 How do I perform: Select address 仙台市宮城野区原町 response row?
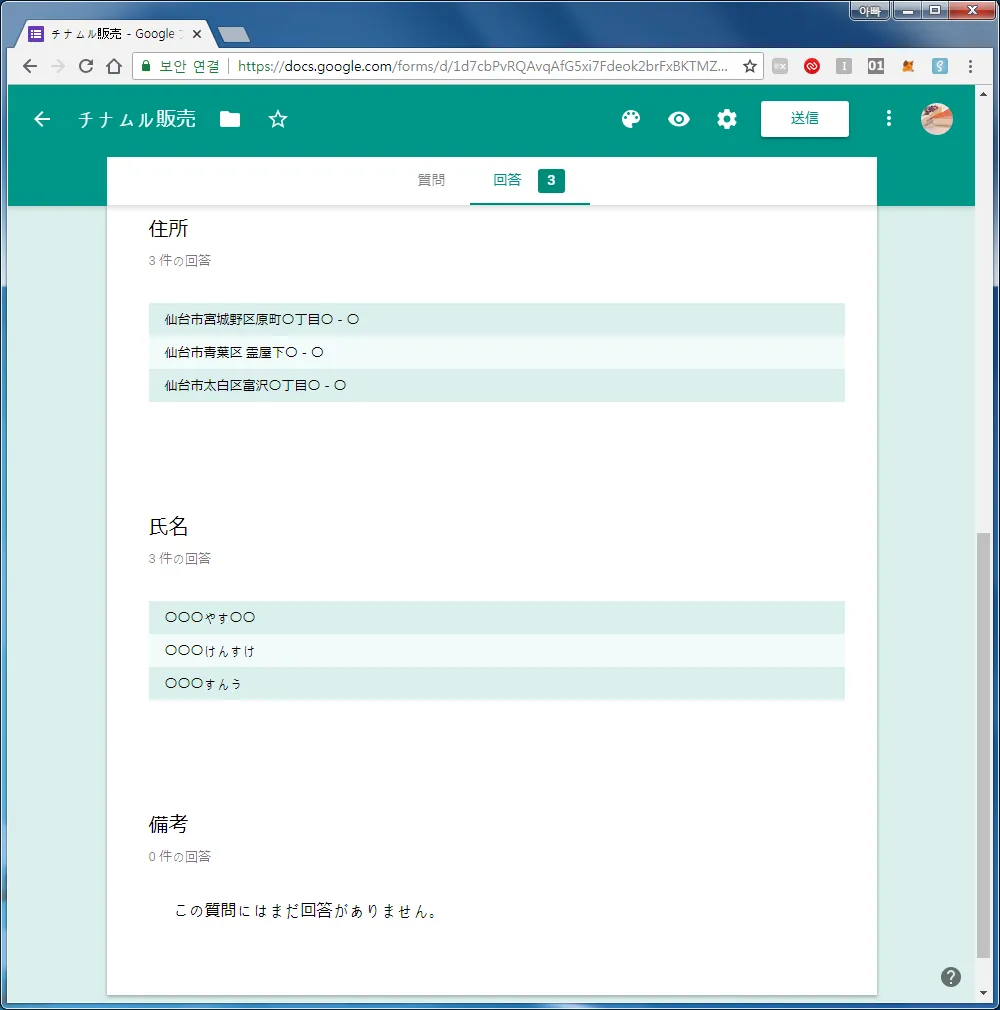(x=497, y=319)
